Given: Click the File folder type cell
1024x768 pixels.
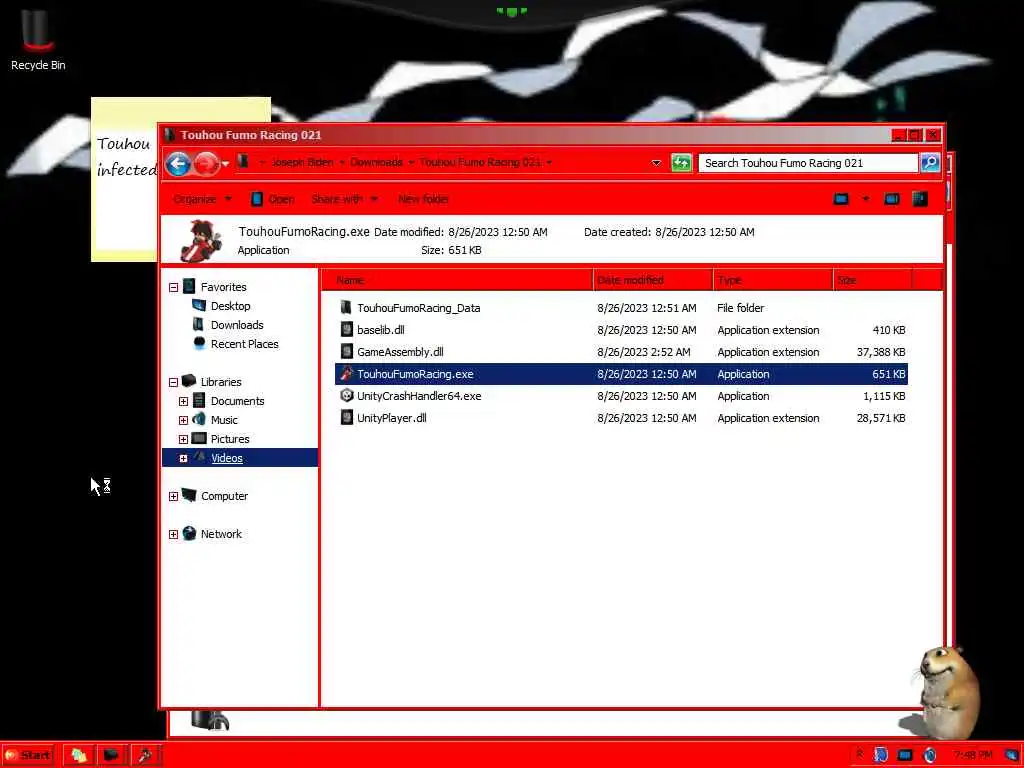Looking at the screenshot, I should (741, 308).
